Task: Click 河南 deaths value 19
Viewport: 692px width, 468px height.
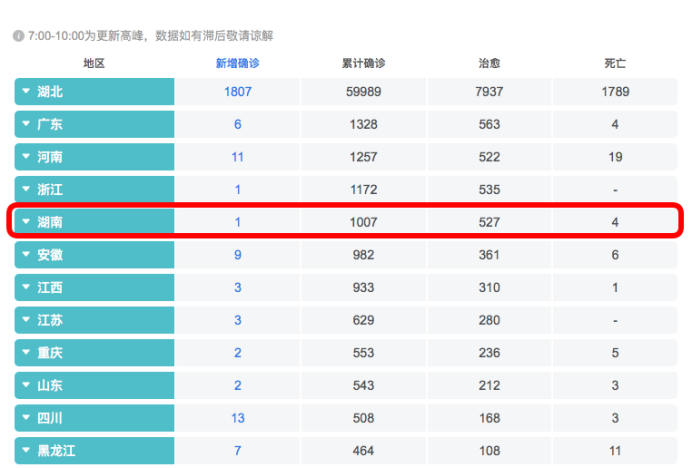Action: (x=615, y=157)
